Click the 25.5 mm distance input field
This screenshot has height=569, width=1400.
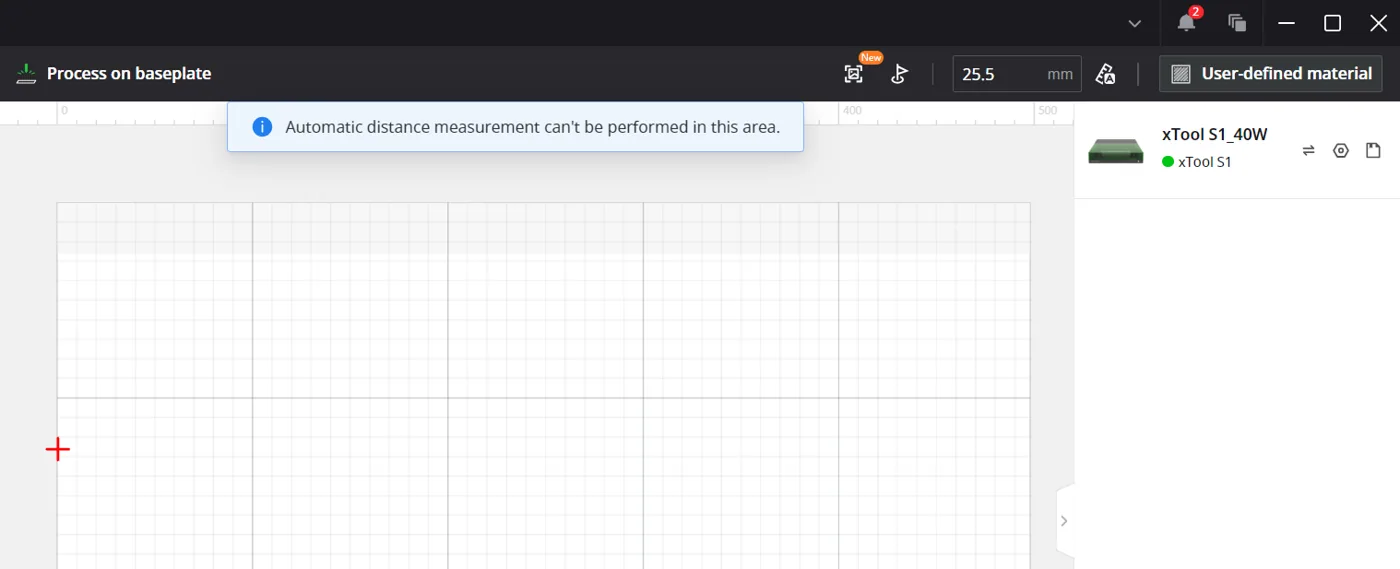1017,74
